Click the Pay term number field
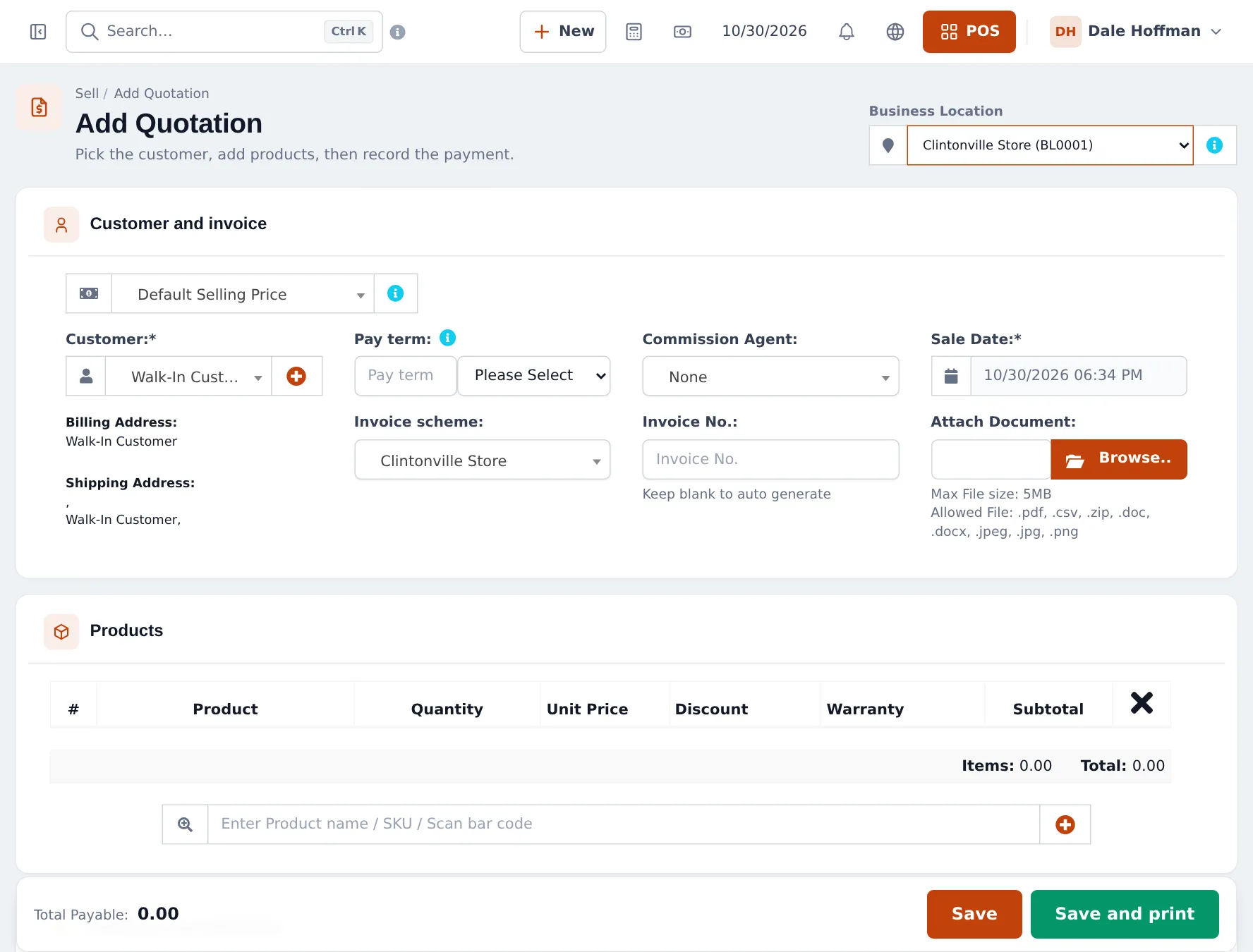The image size is (1253, 952). coord(406,376)
